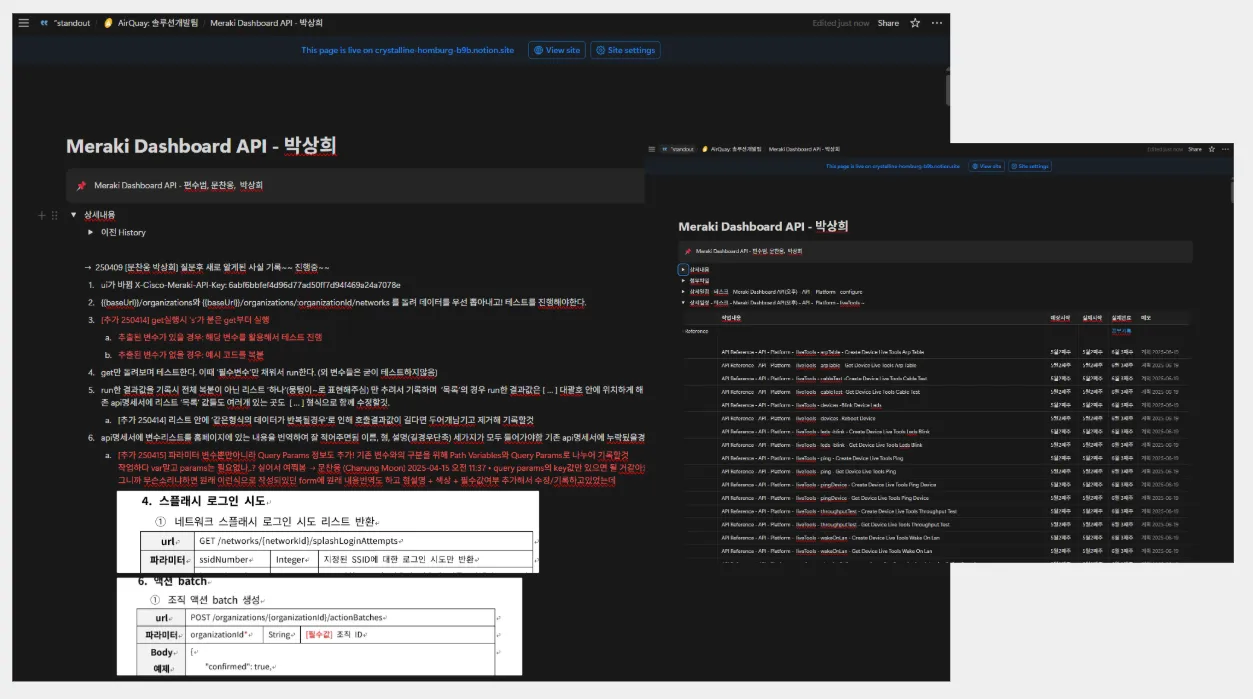1253x699 pixels.
Task: Expand the 이전 History toggle
Action: 89,232
